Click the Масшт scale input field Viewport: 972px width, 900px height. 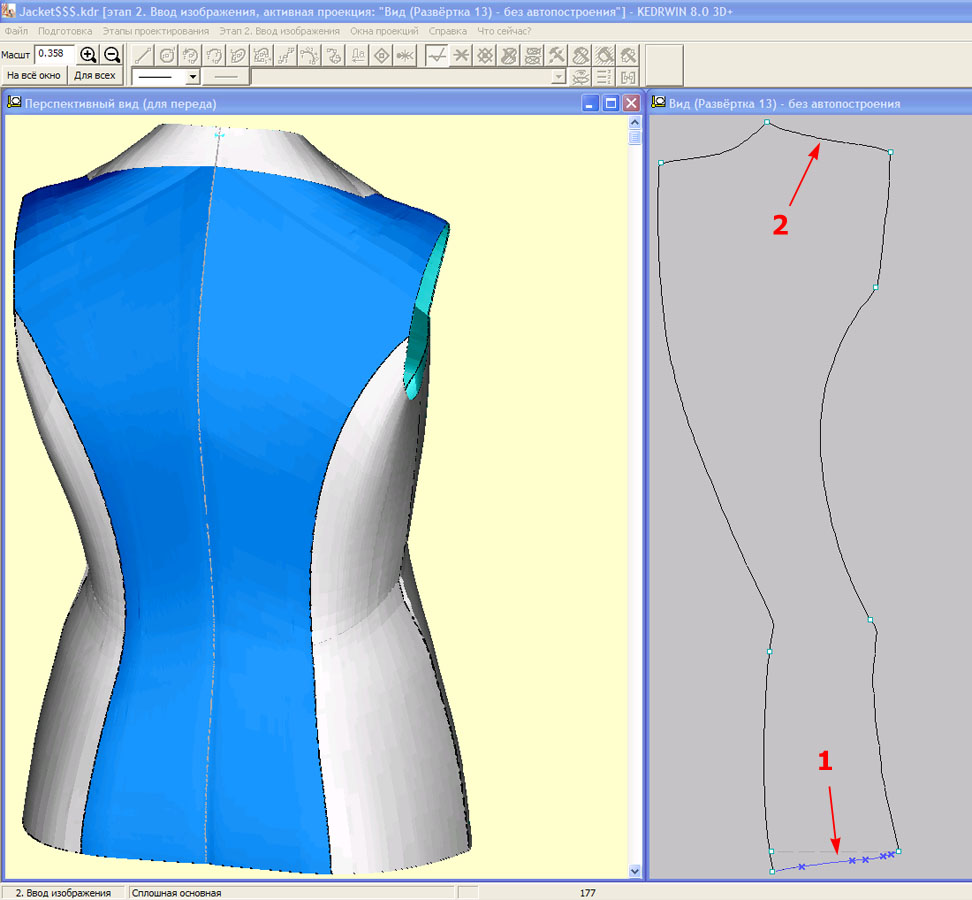pos(53,54)
